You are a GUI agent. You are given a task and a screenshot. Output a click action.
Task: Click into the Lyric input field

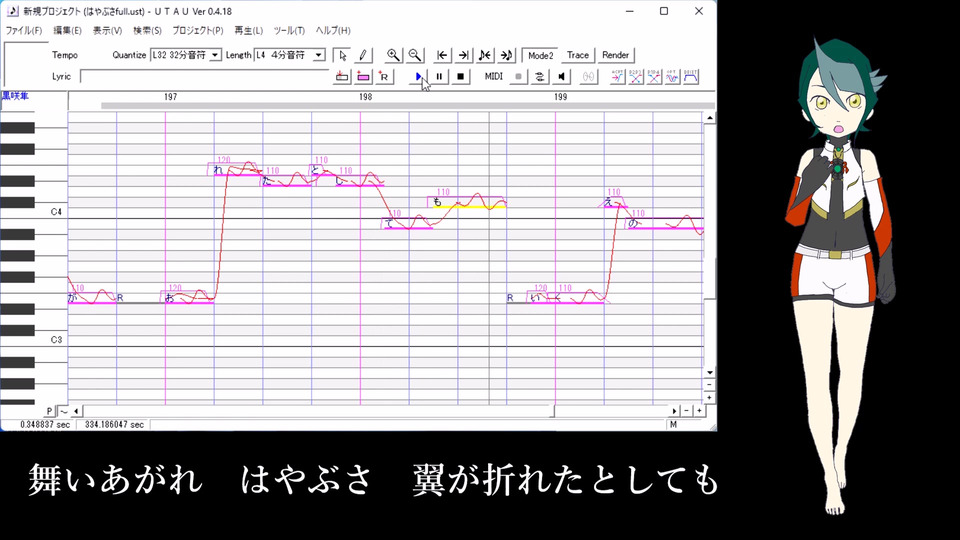pos(205,77)
